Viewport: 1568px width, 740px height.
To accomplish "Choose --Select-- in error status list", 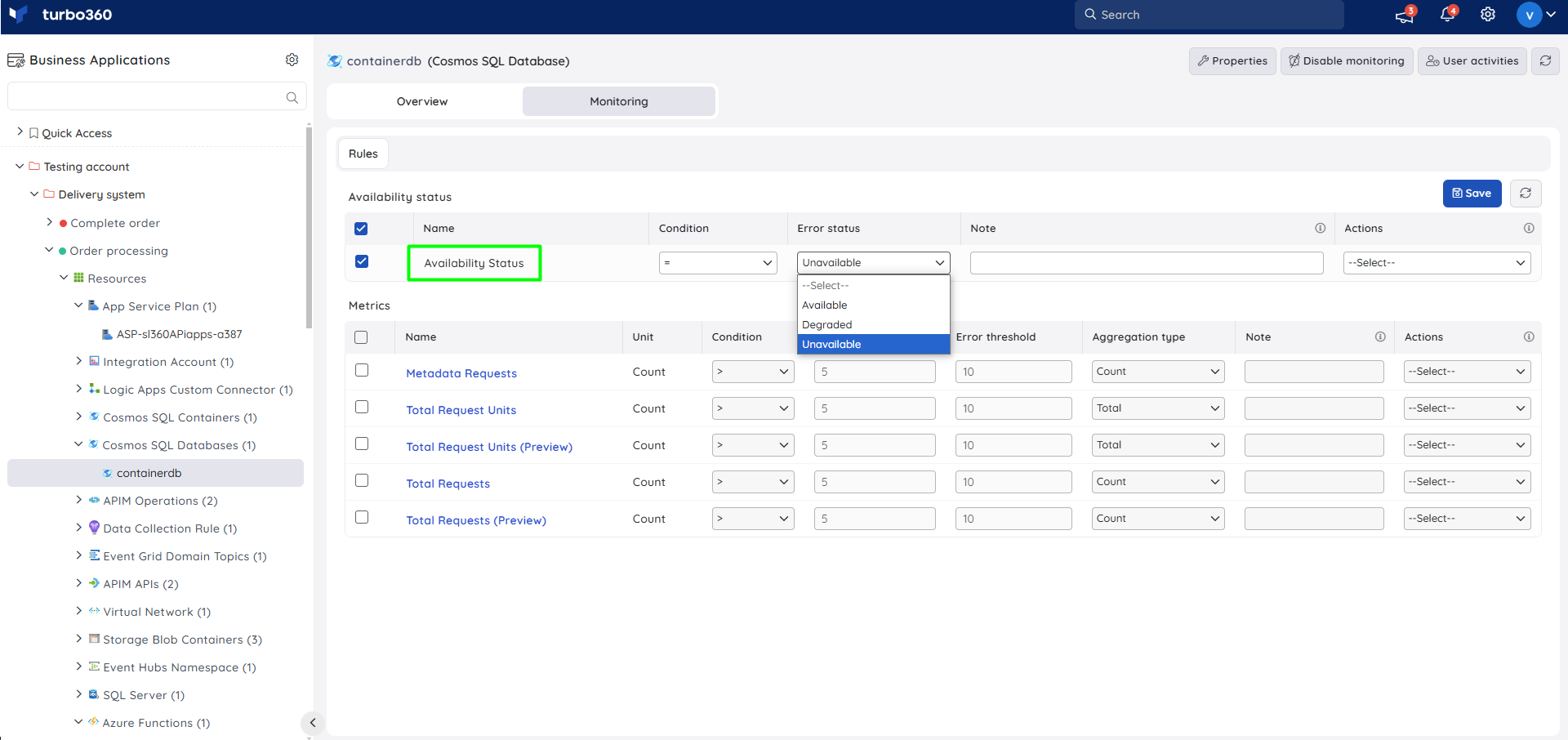I will click(x=873, y=286).
